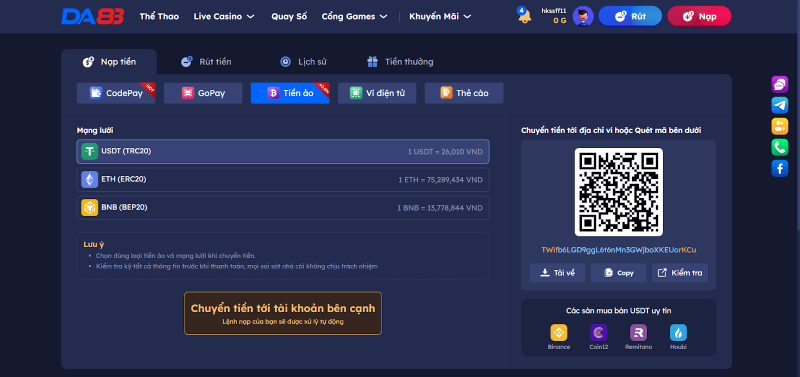Click the BNB coin icon
Image resolution: width=800 pixels, height=377 pixels.
[89, 208]
